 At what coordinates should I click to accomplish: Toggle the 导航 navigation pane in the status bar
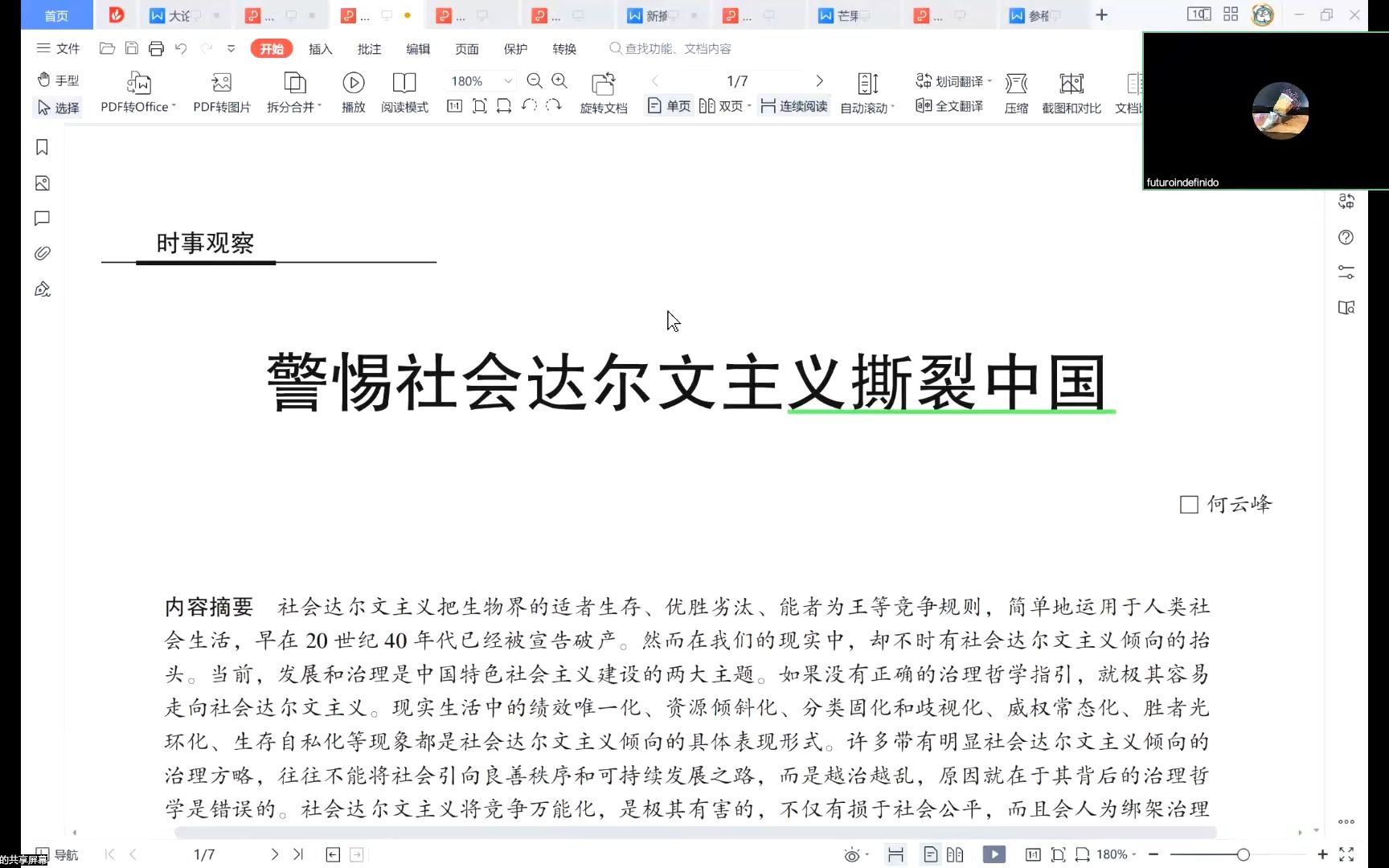coord(57,854)
